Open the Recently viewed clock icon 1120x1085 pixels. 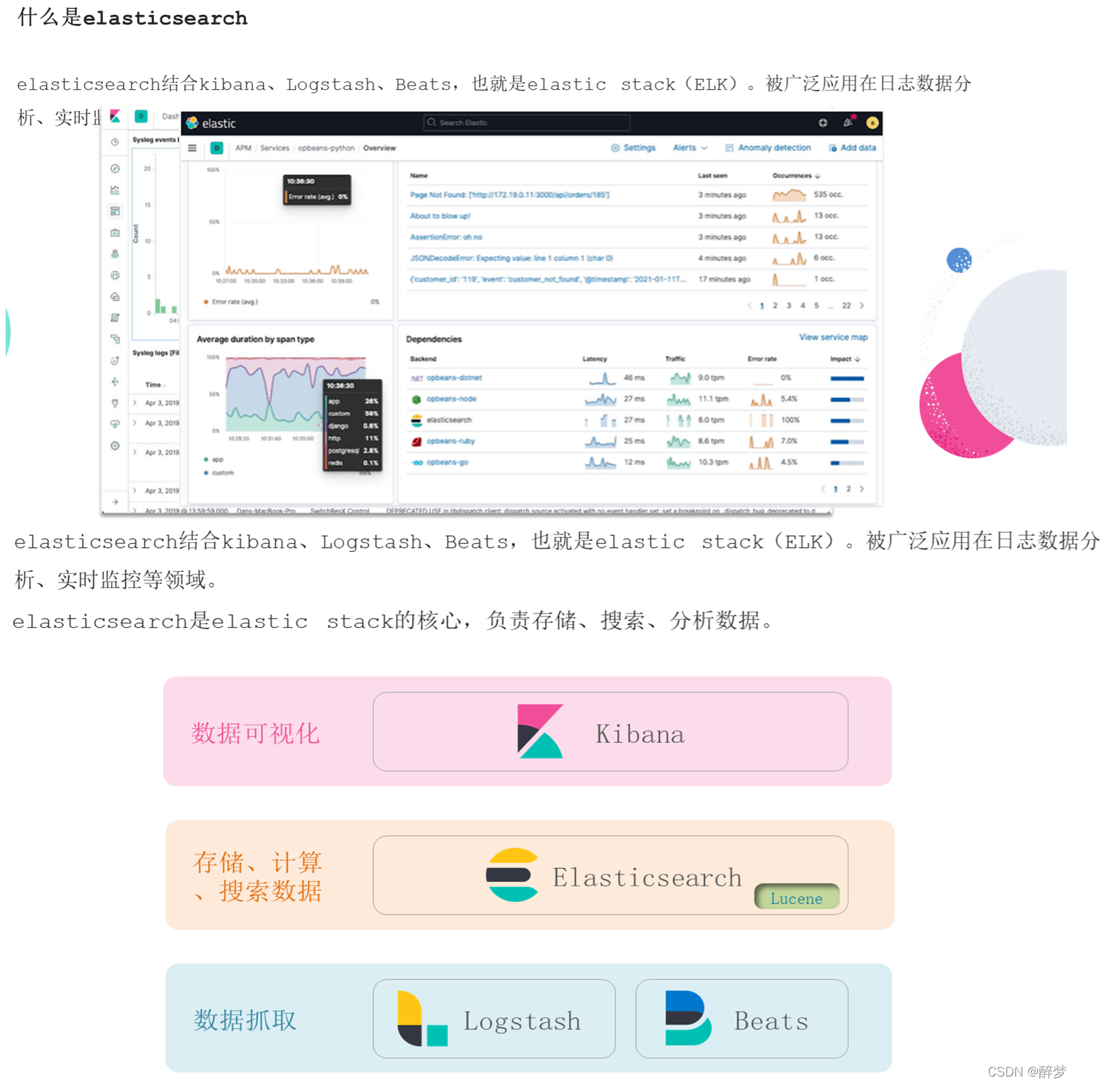coord(115,142)
